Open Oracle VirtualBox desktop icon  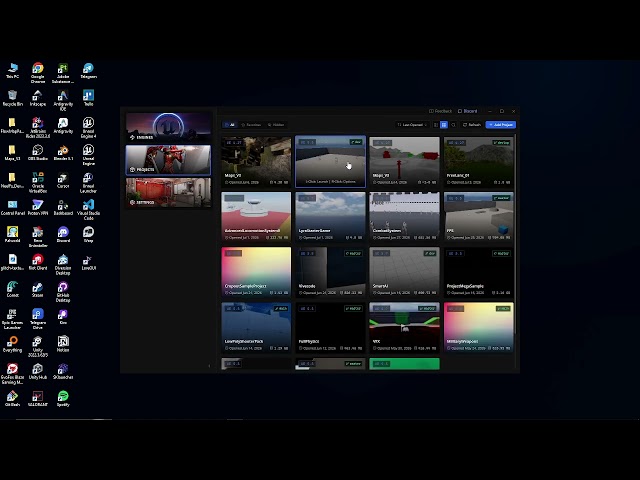(38, 182)
